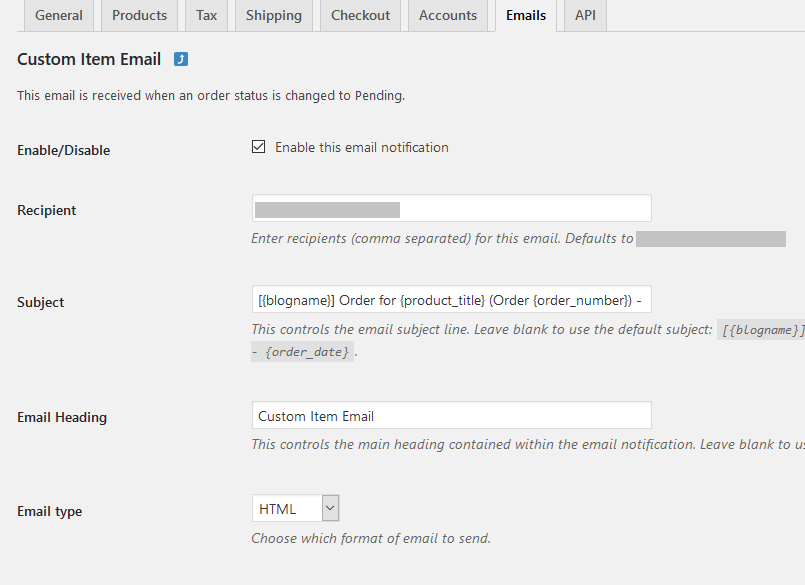805x585 pixels.
Task: Switch to the General tab
Action: coord(59,15)
